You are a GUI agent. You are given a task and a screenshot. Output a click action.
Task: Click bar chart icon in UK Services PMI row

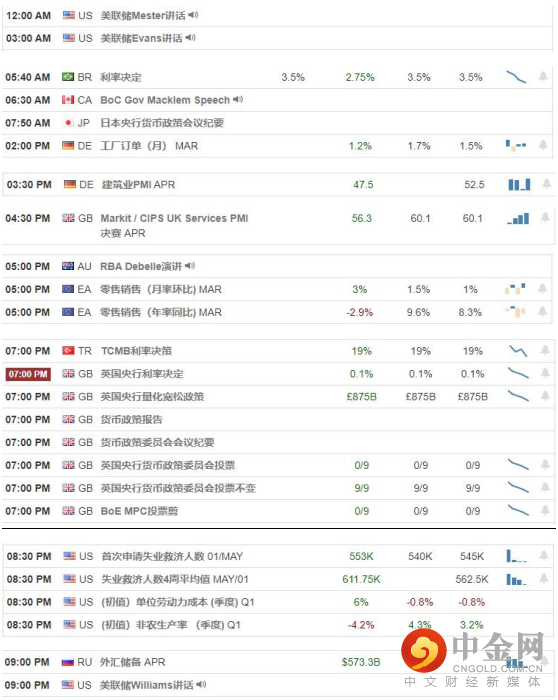[518, 218]
